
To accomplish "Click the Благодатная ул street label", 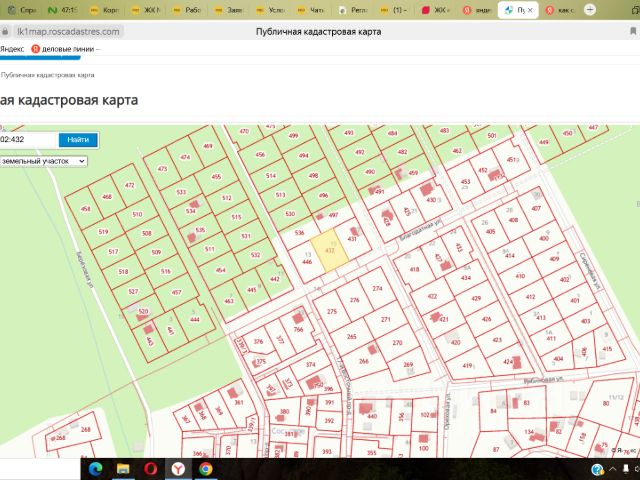I will coord(420,231).
